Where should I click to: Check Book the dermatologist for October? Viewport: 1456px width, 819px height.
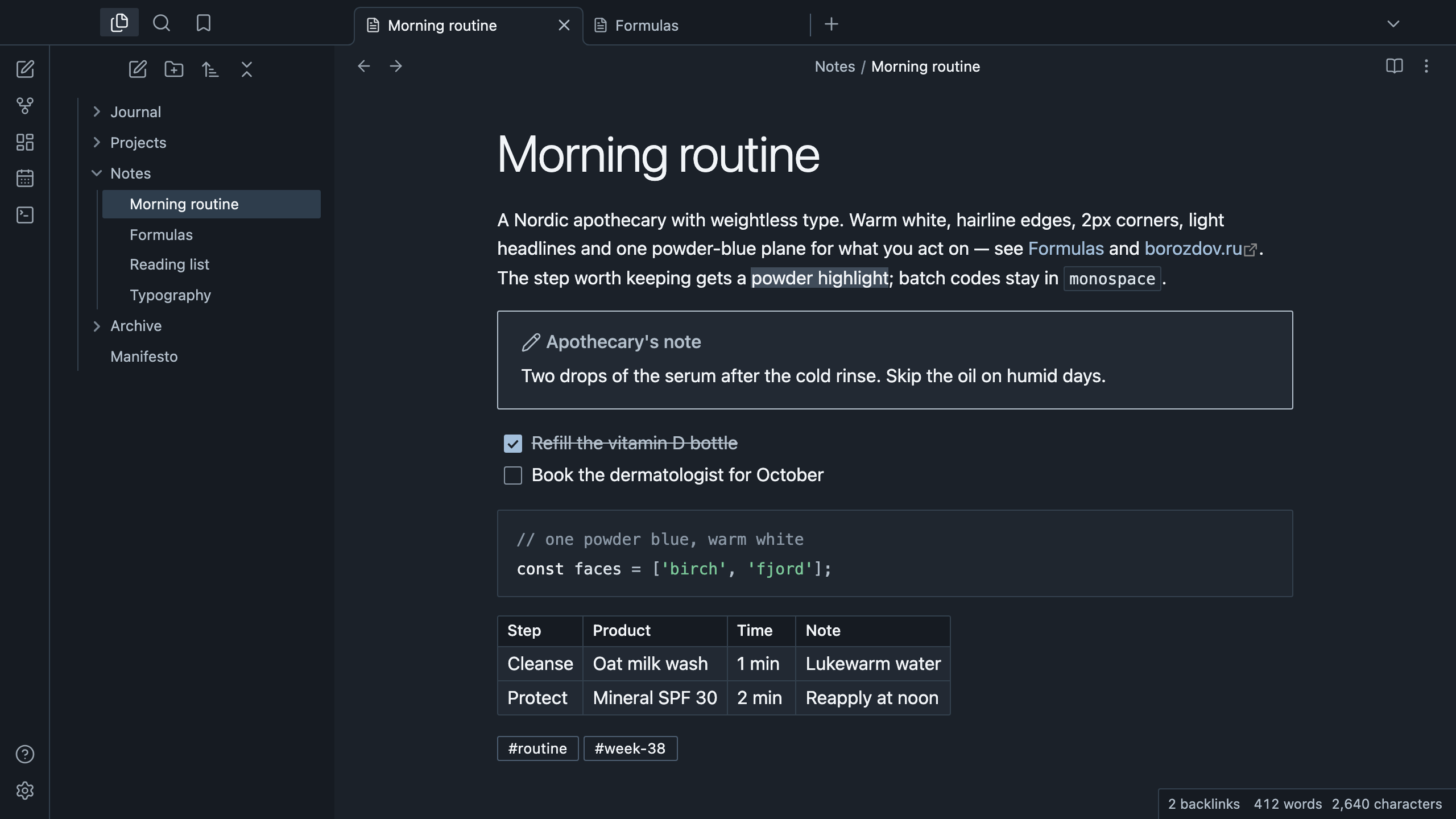click(x=513, y=475)
